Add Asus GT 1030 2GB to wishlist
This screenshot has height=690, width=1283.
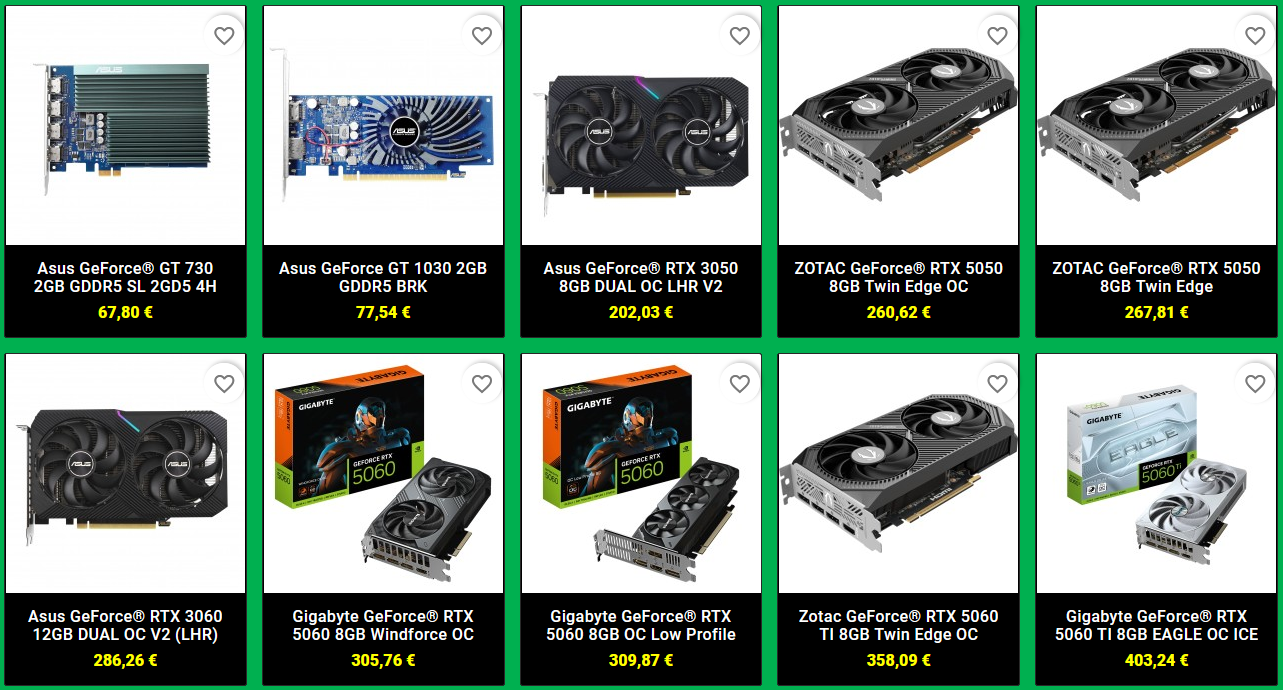[x=482, y=36]
